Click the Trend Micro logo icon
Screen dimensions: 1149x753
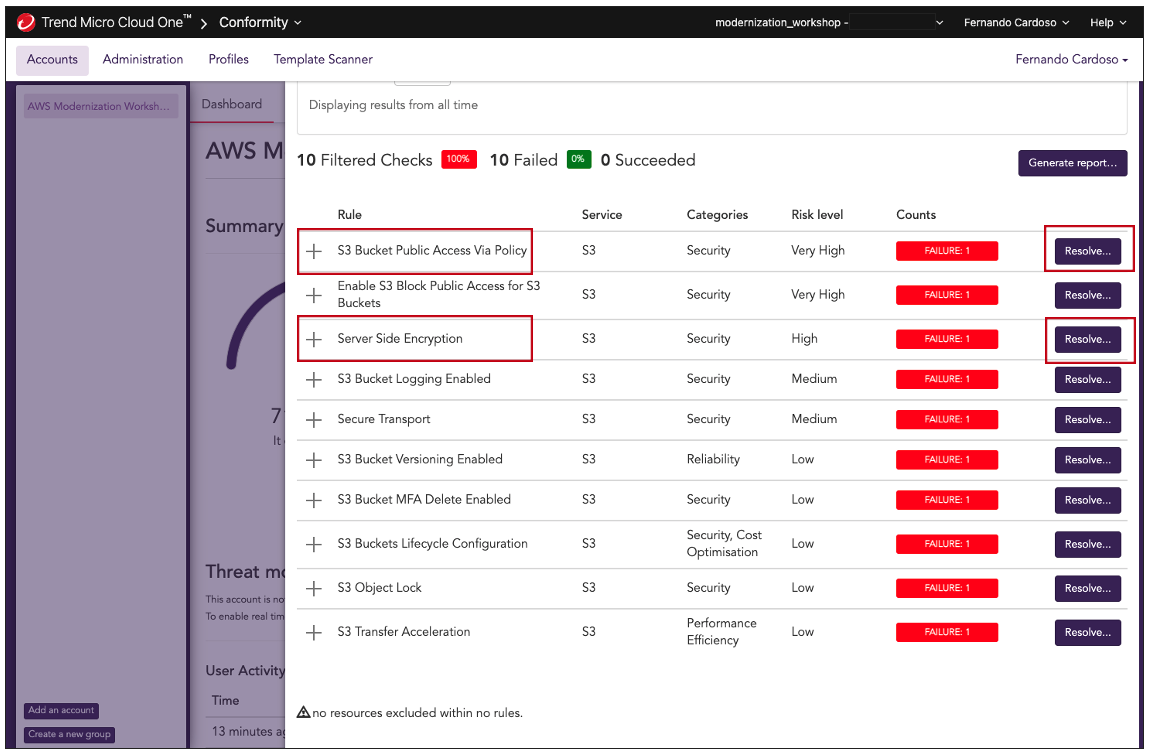pos(26,23)
